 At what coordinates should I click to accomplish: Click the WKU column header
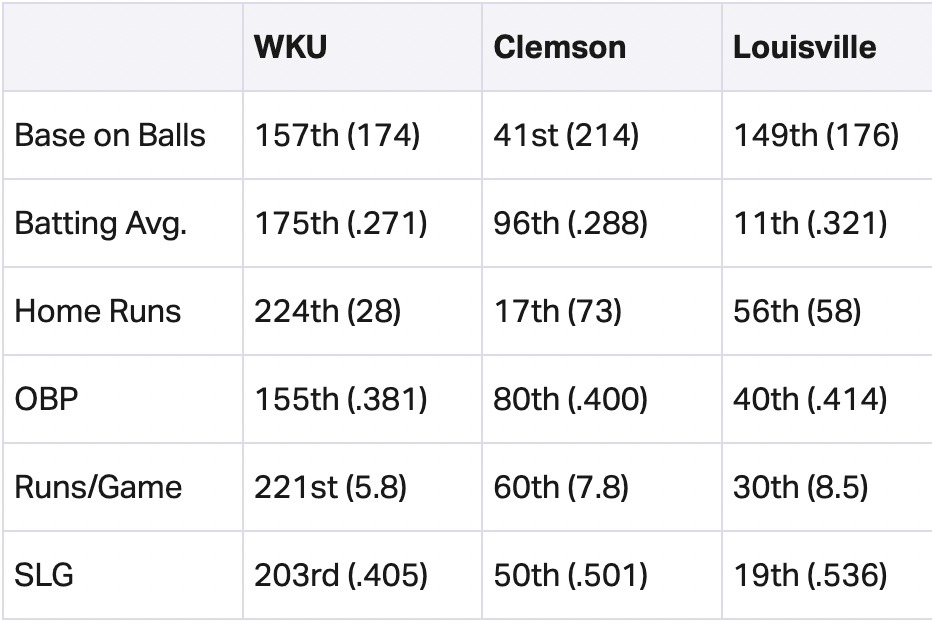coord(290,47)
